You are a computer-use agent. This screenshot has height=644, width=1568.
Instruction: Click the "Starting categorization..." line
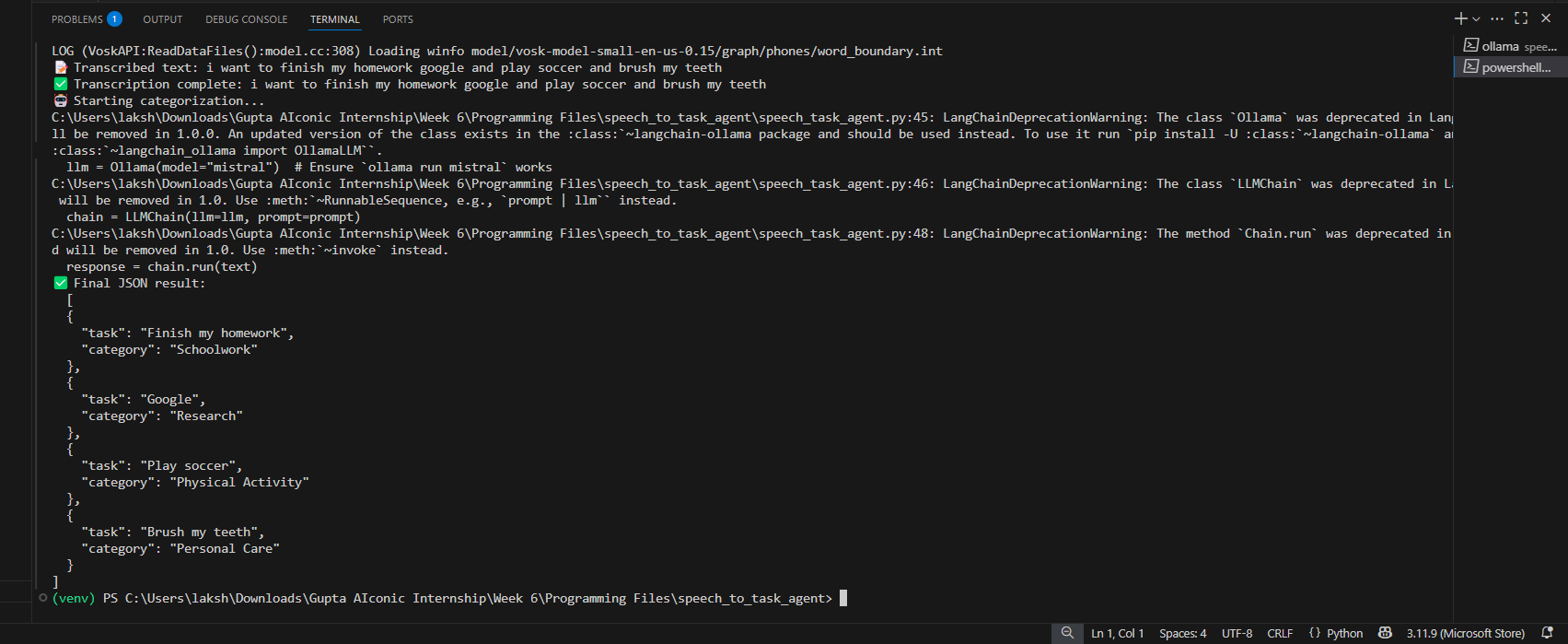(159, 100)
